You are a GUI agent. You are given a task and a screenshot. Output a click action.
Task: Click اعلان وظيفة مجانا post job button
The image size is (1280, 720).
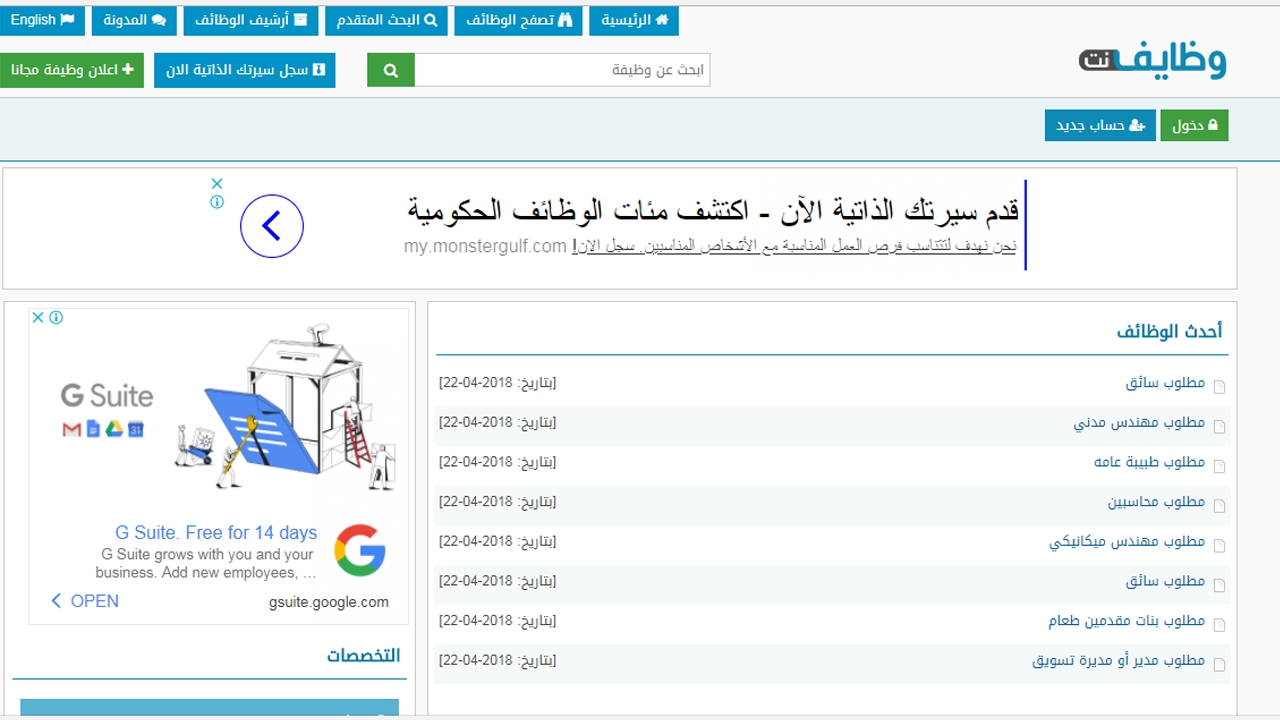tap(72, 70)
